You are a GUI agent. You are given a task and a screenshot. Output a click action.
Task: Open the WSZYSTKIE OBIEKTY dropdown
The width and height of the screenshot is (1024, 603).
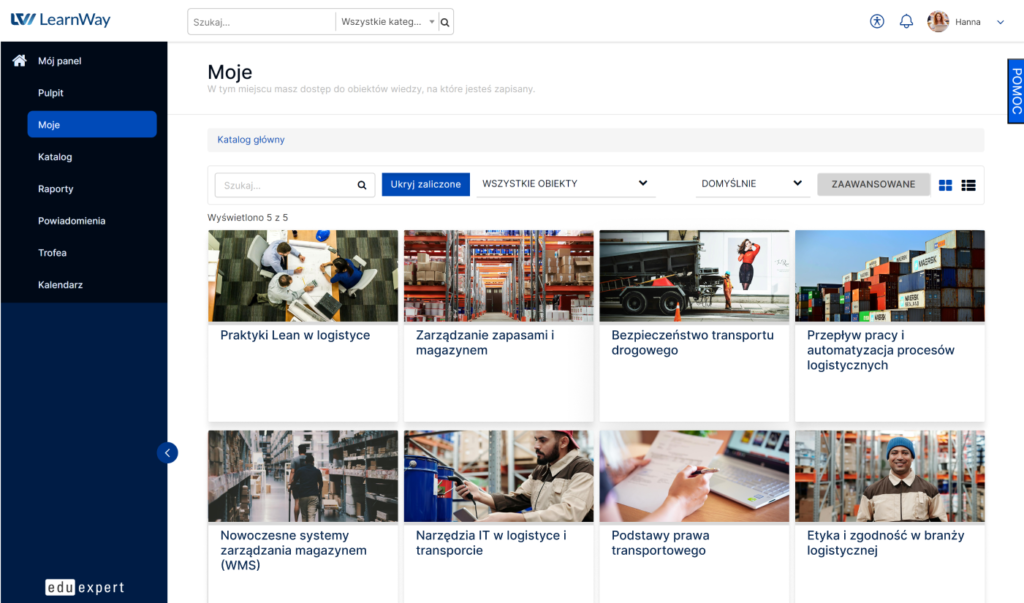[565, 184]
